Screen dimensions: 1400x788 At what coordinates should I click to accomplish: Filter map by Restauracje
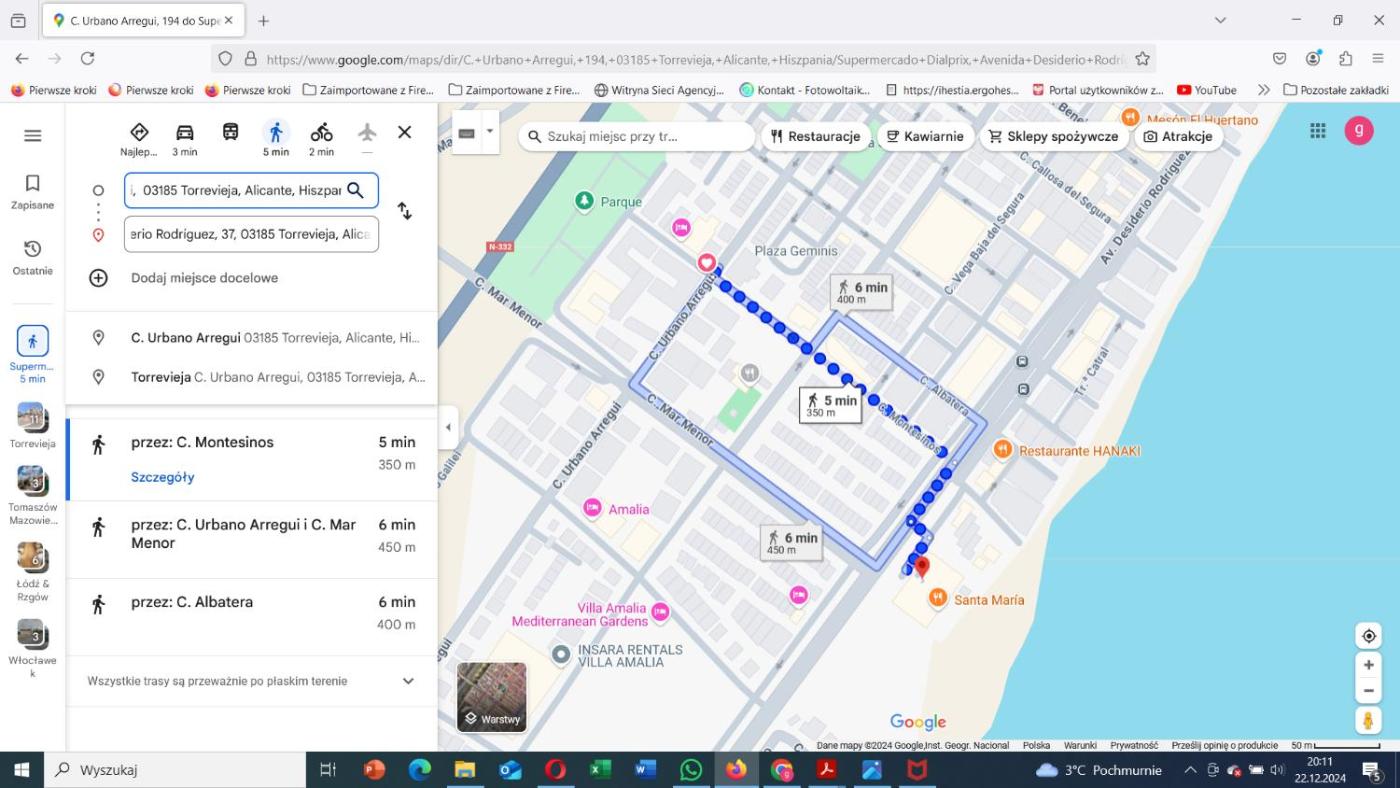815,137
